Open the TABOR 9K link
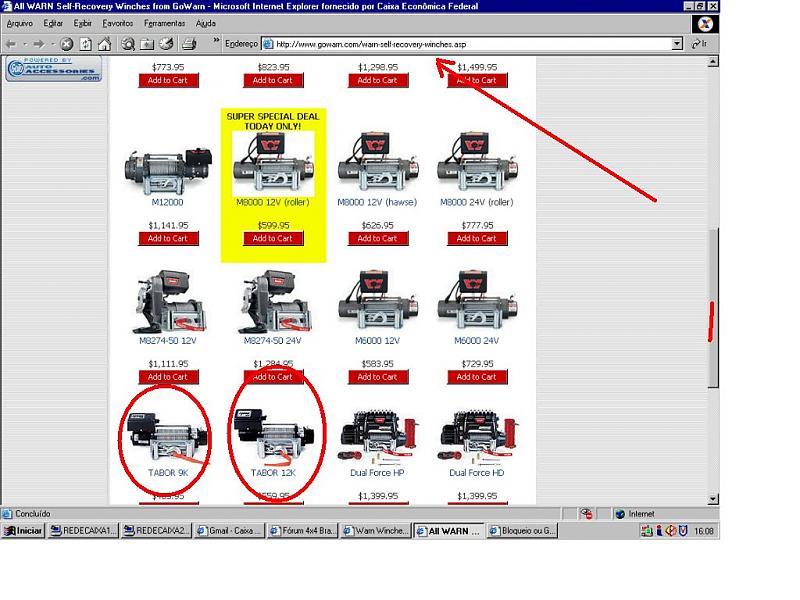Viewport: 800px width, 600px height. (x=168, y=473)
